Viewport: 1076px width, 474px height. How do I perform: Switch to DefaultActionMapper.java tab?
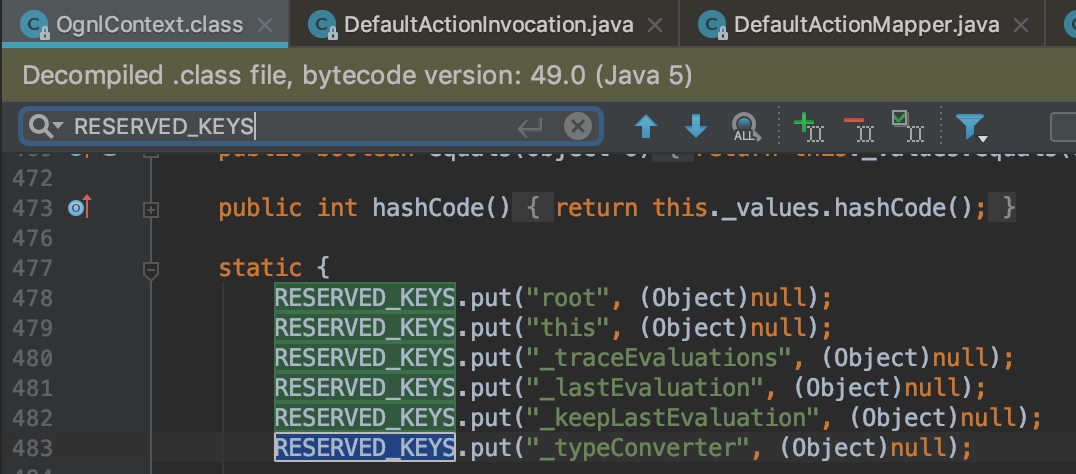[x=862, y=25]
